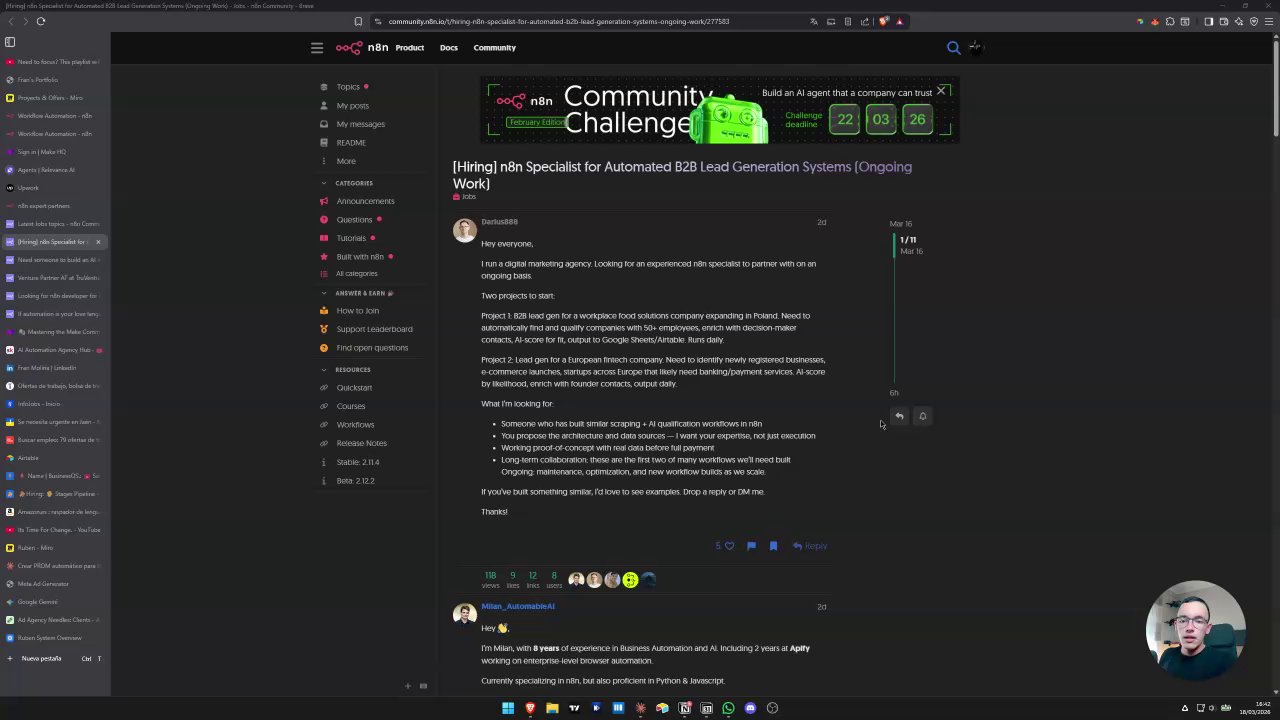Open Announcements category
Screen dimensions: 1280x720
pos(365,201)
